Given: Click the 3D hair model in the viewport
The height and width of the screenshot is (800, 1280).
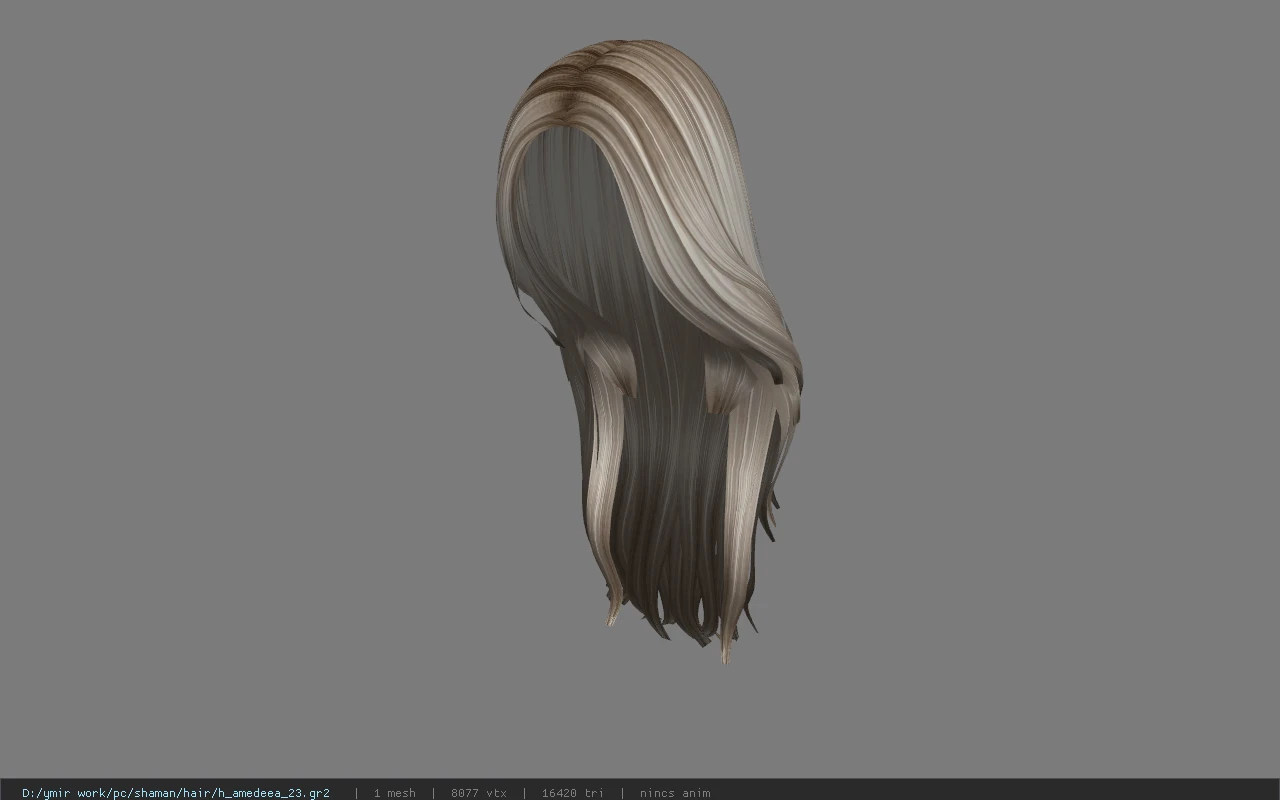Looking at the screenshot, I should [650, 350].
